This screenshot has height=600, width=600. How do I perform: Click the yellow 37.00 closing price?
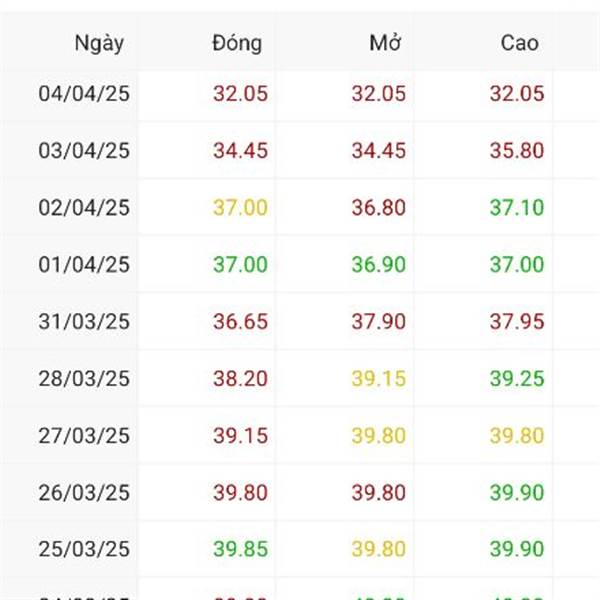coord(240,208)
